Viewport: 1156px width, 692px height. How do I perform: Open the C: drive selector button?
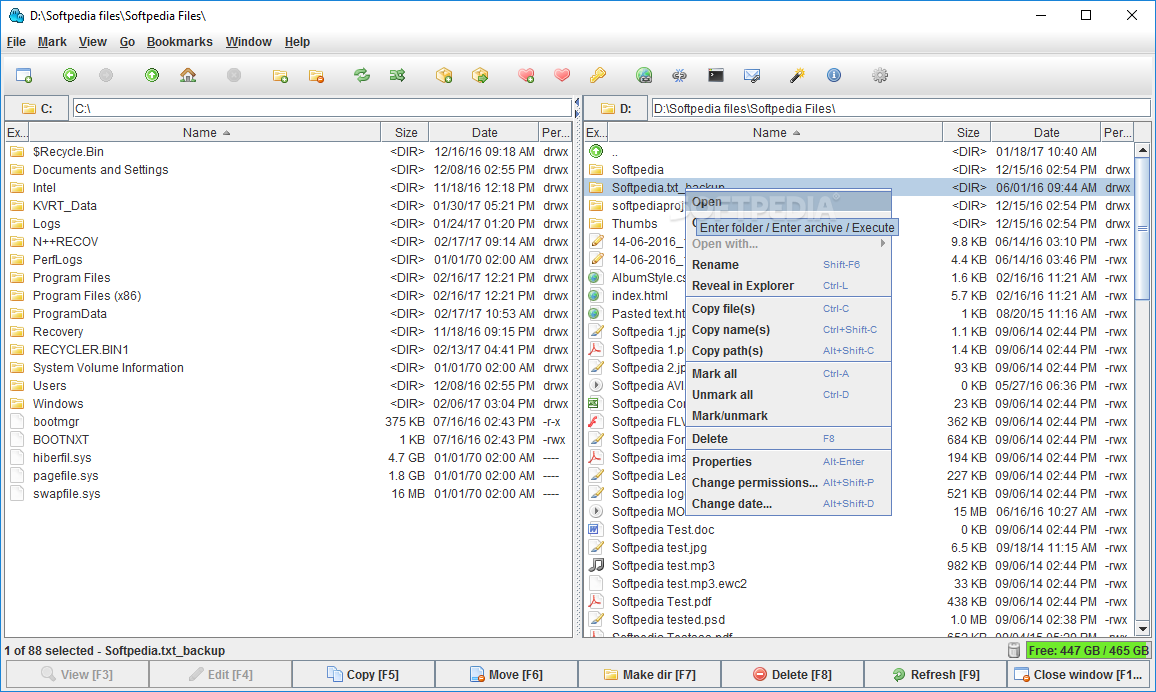click(37, 108)
